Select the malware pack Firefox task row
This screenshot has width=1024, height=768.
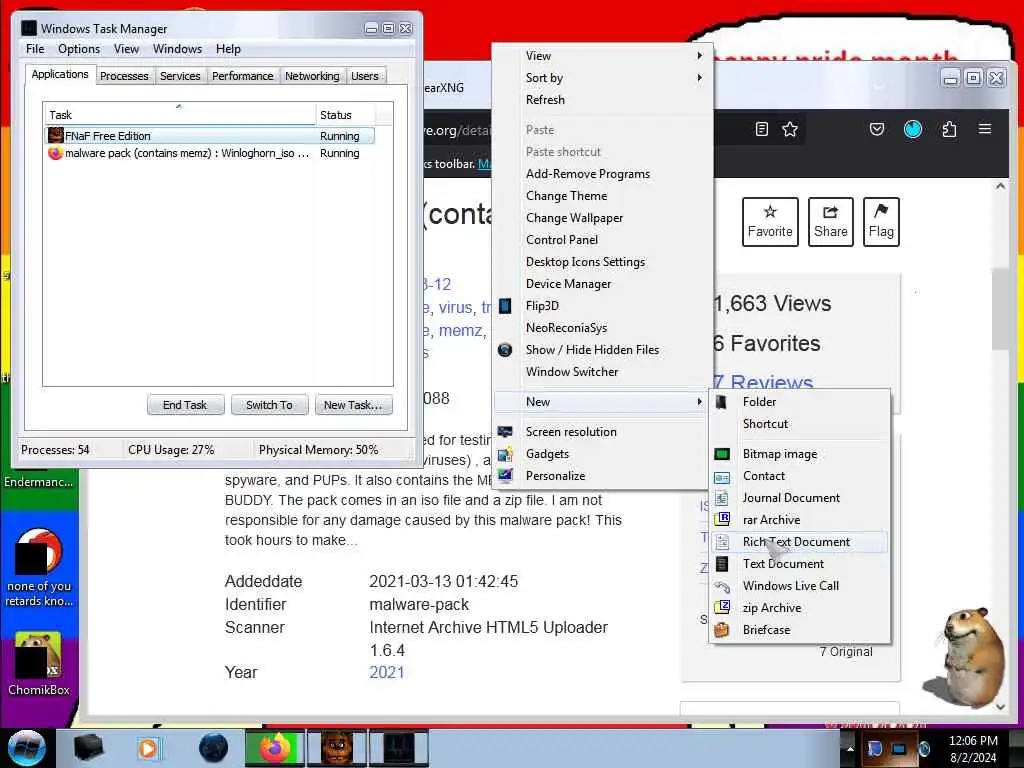(210, 153)
